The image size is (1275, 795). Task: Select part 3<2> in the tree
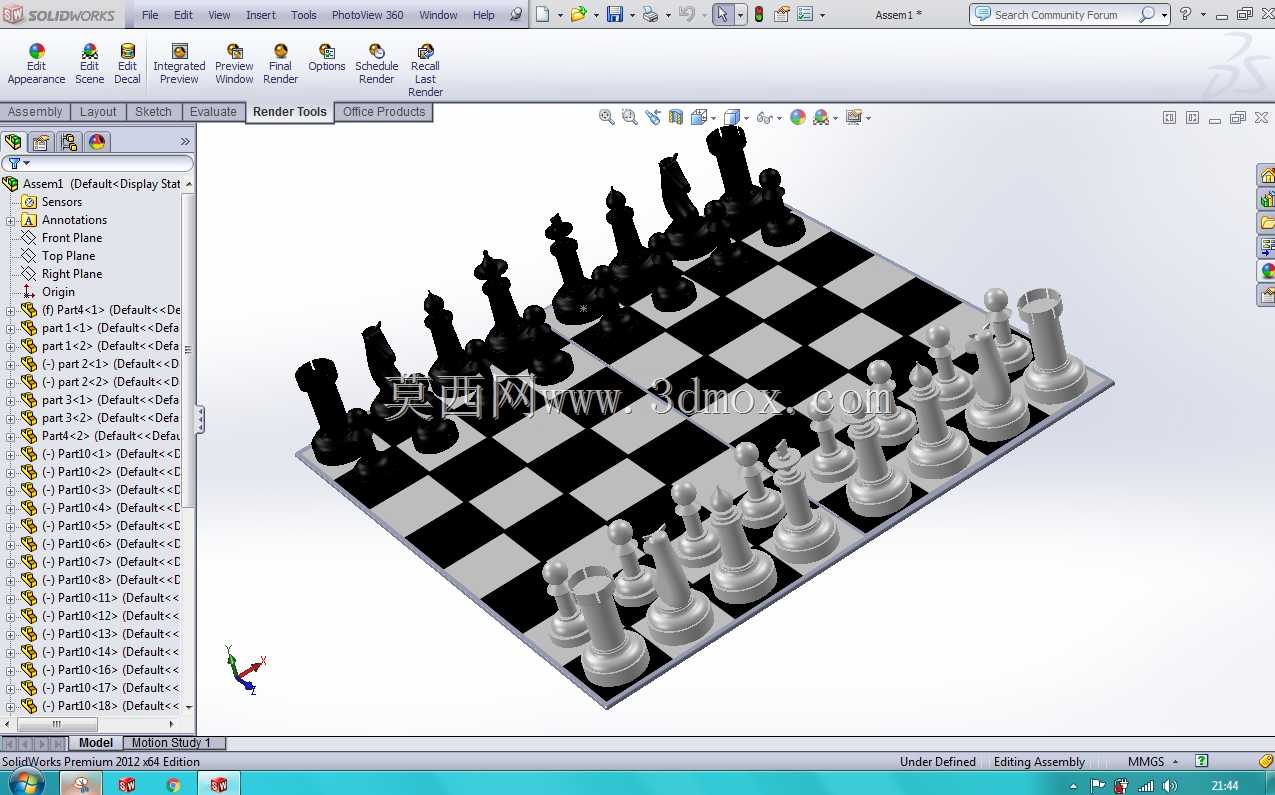tap(110, 418)
